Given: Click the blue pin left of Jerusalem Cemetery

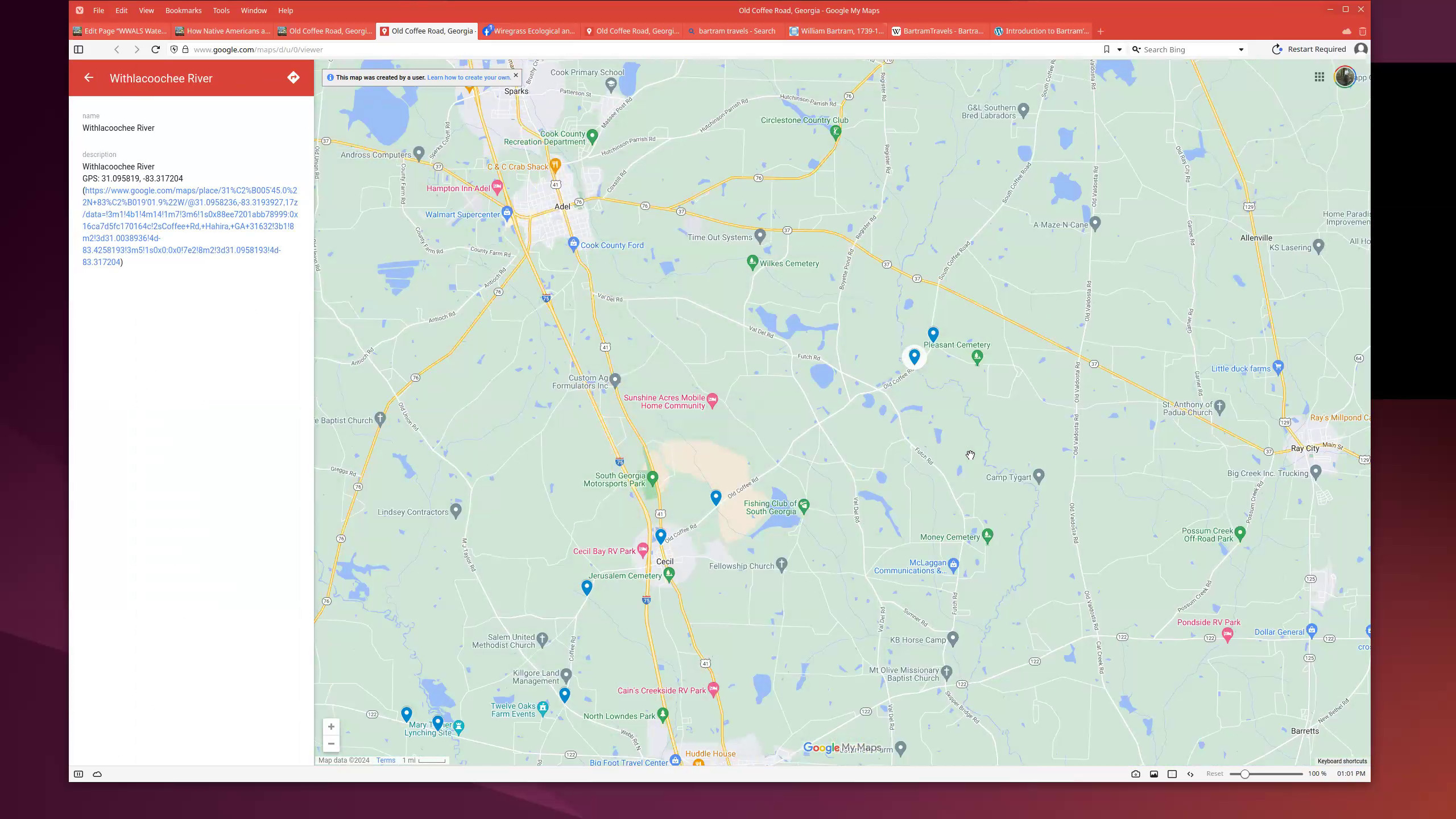Looking at the screenshot, I should (x=587, y=588).
